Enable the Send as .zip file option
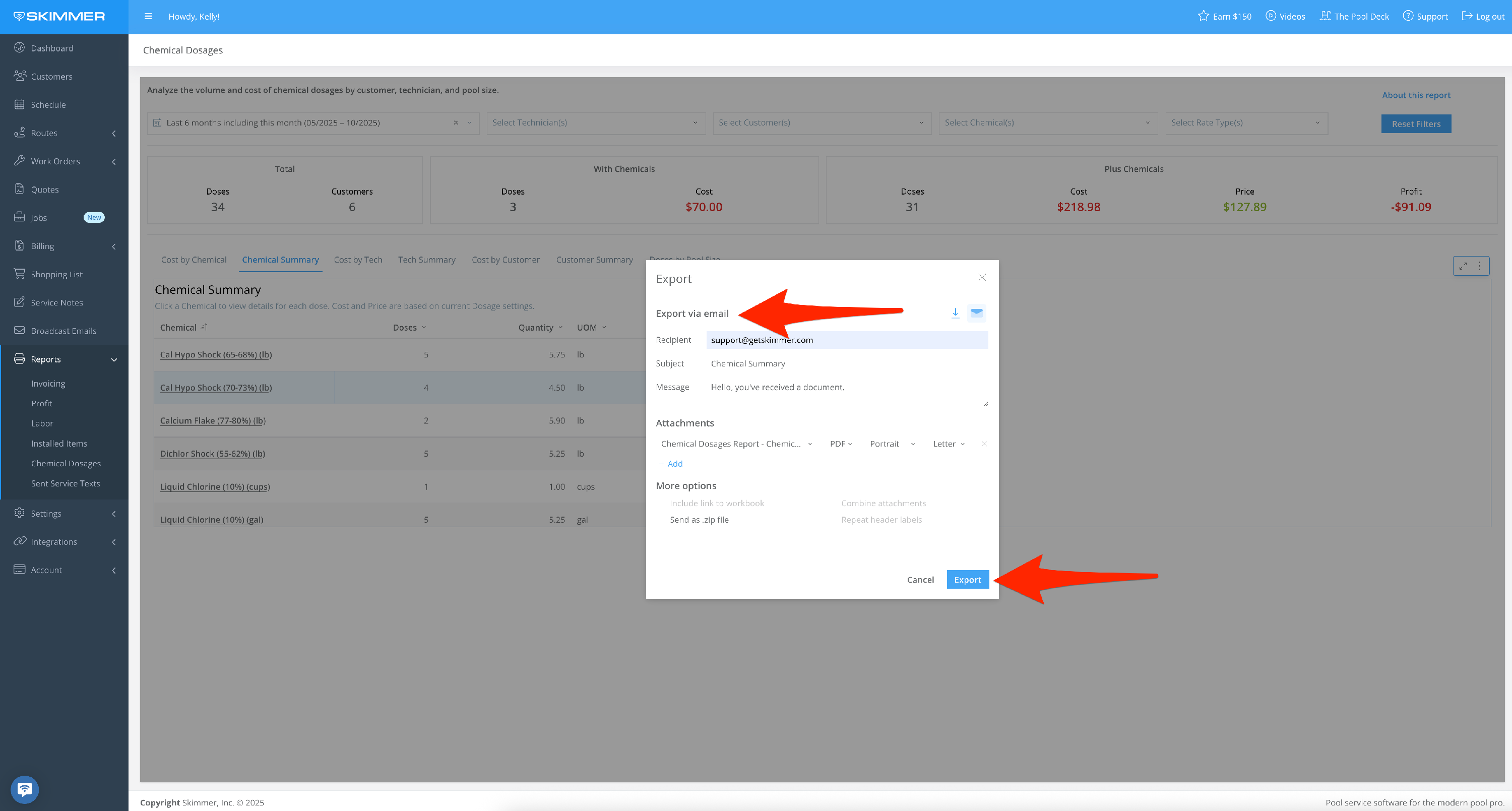 point(699,519)
